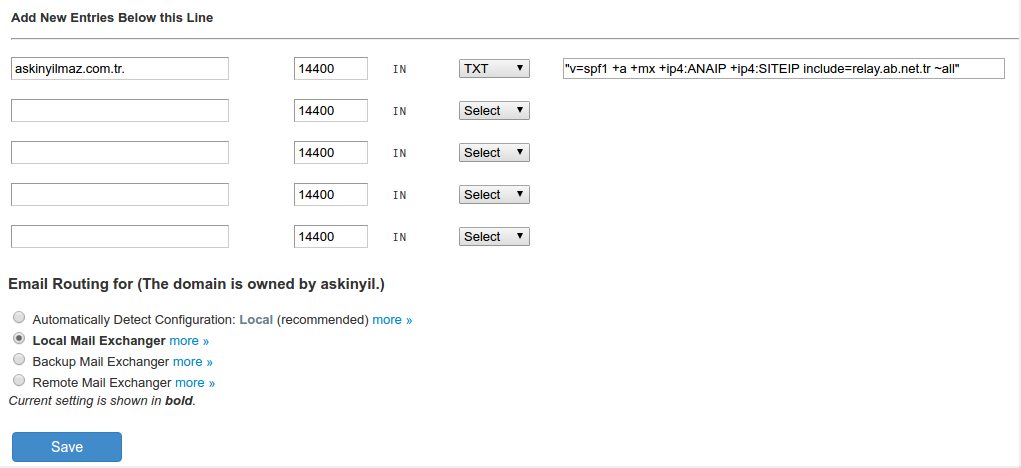
Task: Select Backup Mail Exchanger radio option
Action: (x=19, y=360)
